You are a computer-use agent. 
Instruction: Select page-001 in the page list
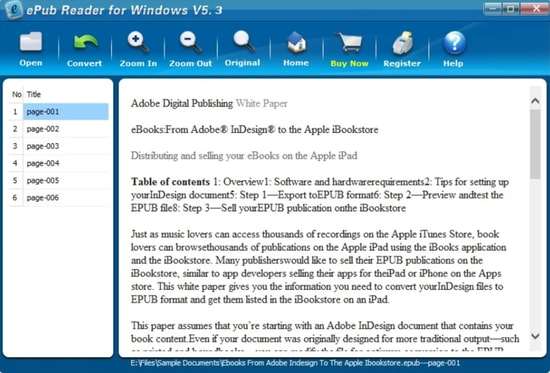[x=66, y=112]
